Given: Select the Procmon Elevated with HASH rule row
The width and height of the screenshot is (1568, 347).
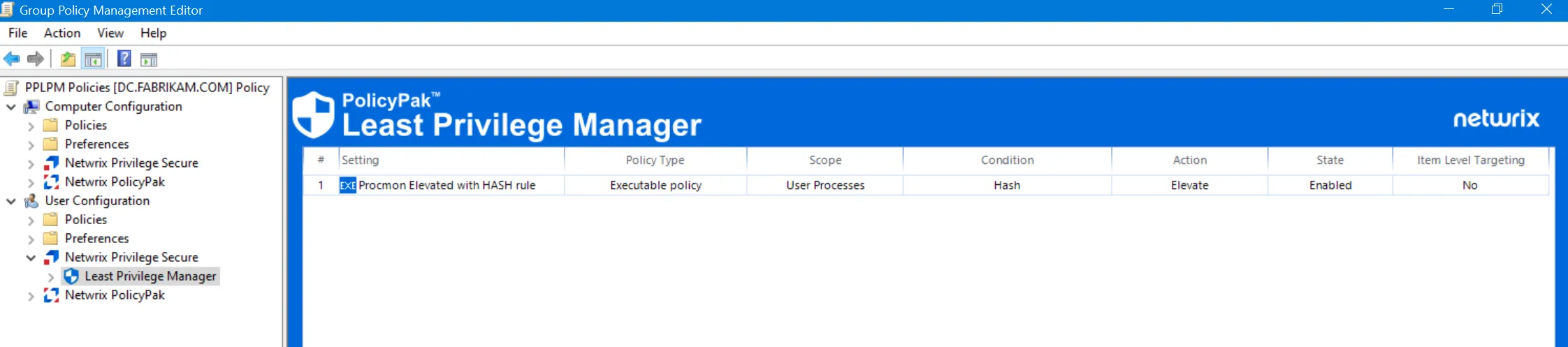Looking at the screenshot, I should [x=447, y=185].
